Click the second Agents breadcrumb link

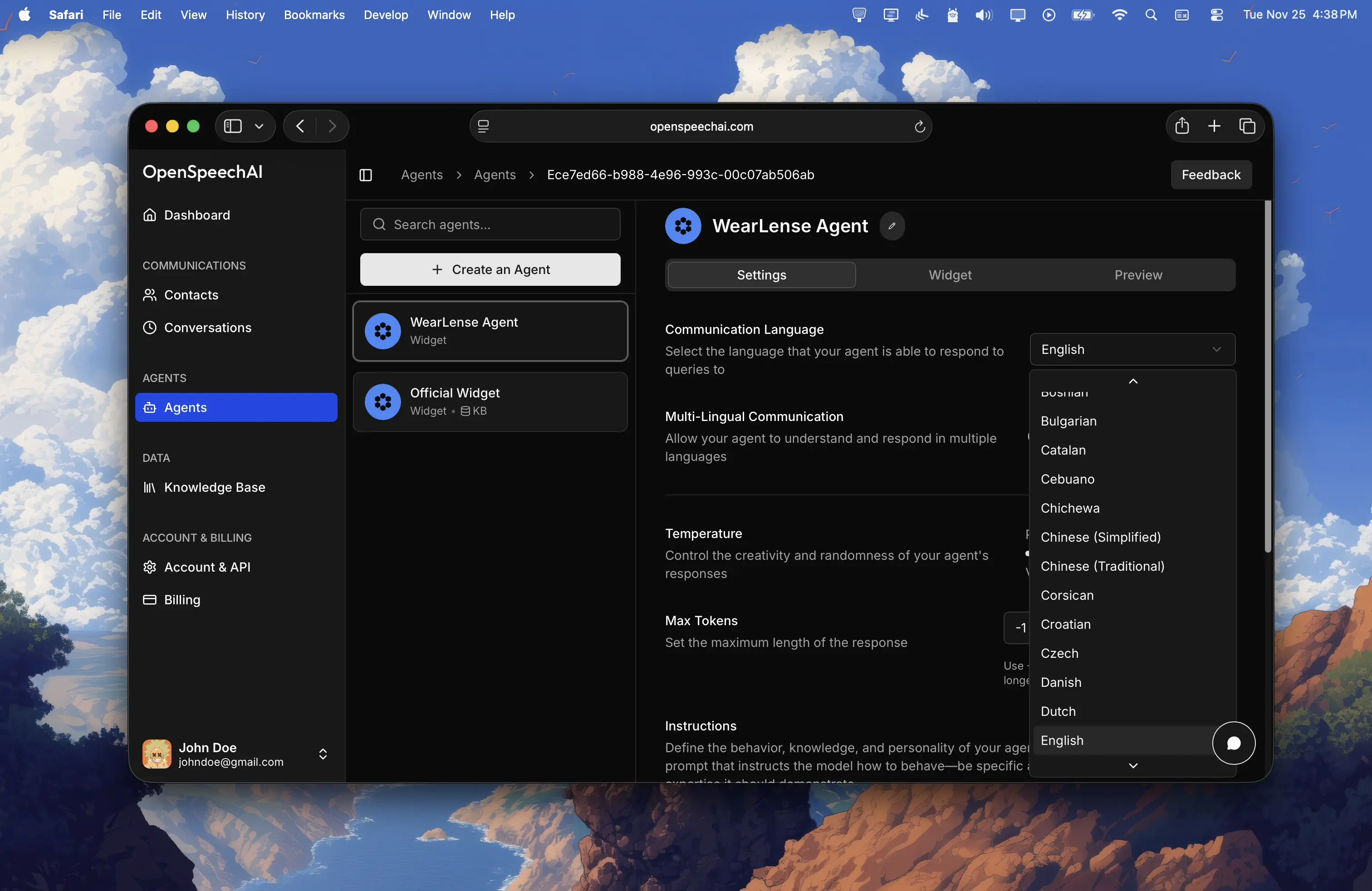coord(495,175)
